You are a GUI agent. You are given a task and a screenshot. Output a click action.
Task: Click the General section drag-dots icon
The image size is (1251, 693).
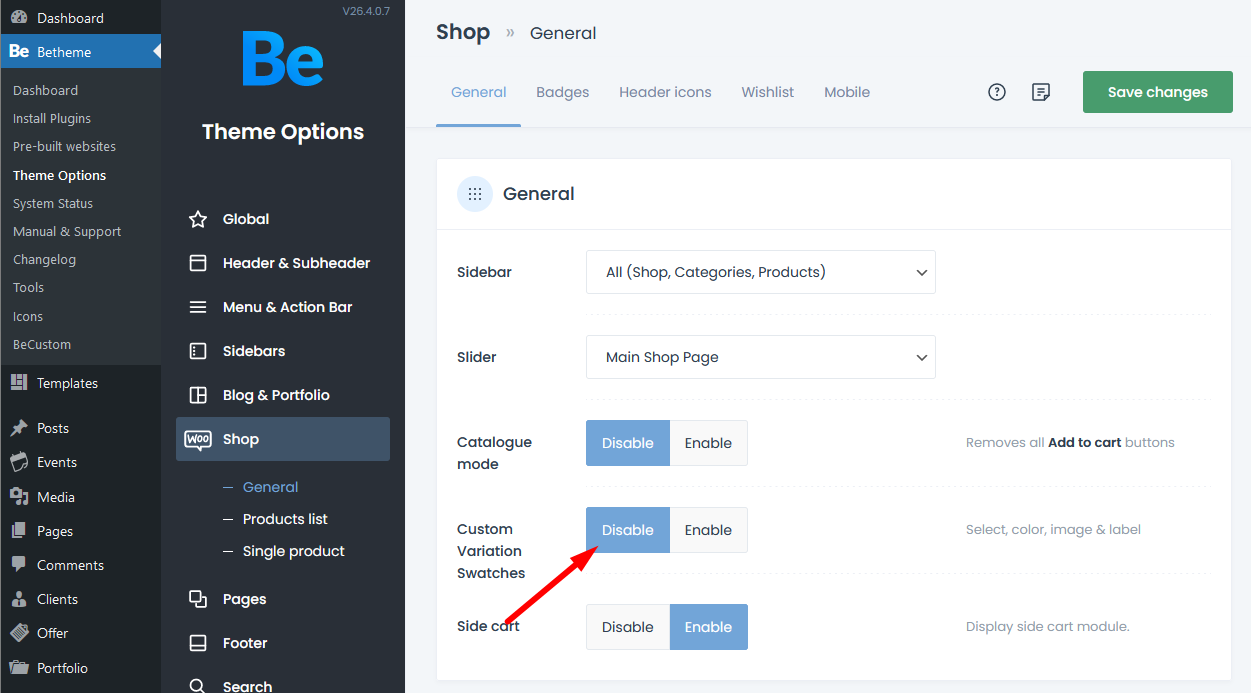(x=475, y=194)
